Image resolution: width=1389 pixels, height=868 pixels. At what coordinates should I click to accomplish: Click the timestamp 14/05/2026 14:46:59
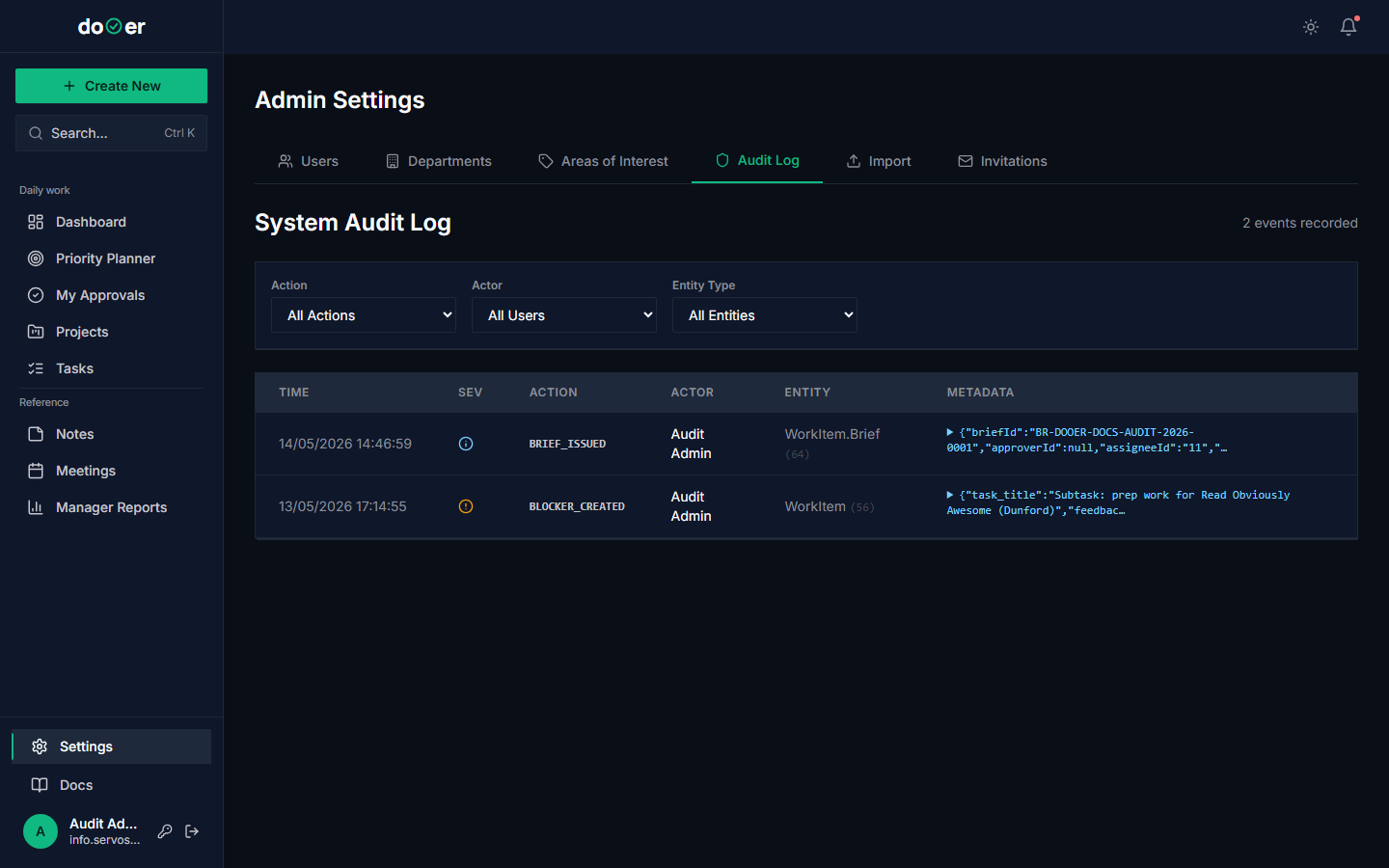point(345,444)
